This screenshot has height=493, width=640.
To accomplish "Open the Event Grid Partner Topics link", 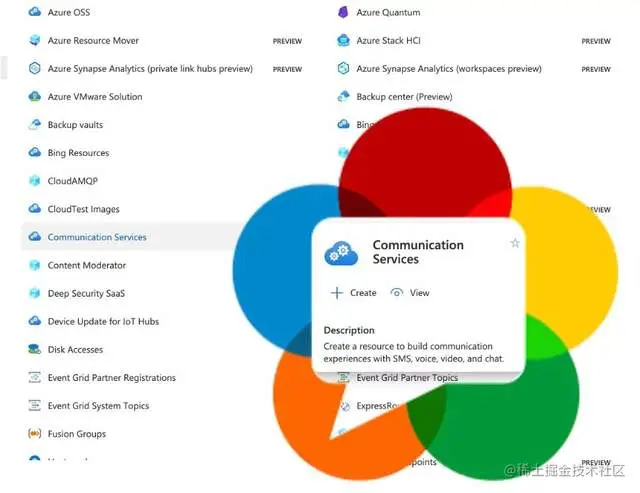I will pyautogui.click(x=407, y=378).
